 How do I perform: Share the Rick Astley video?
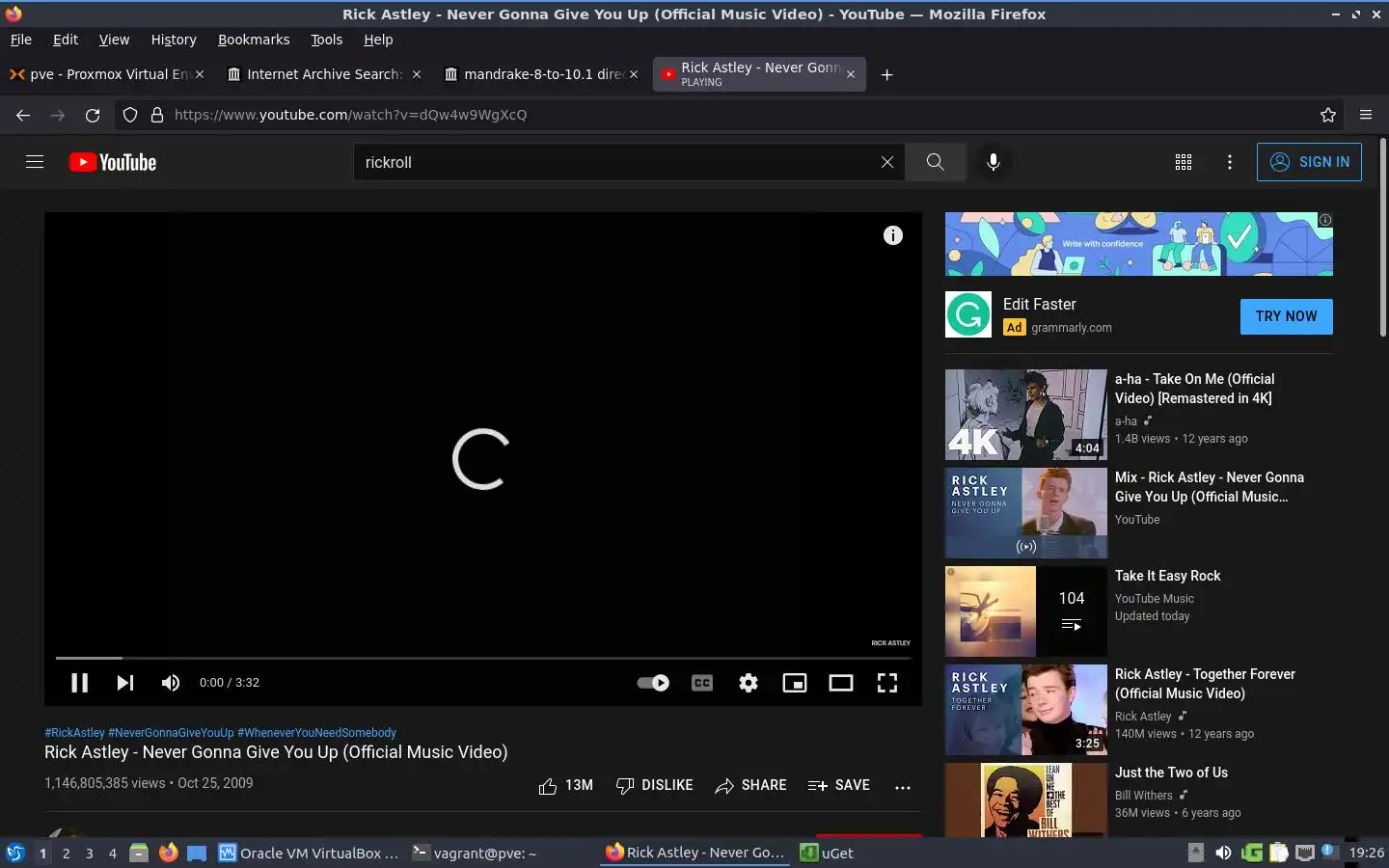click(751, 785)
